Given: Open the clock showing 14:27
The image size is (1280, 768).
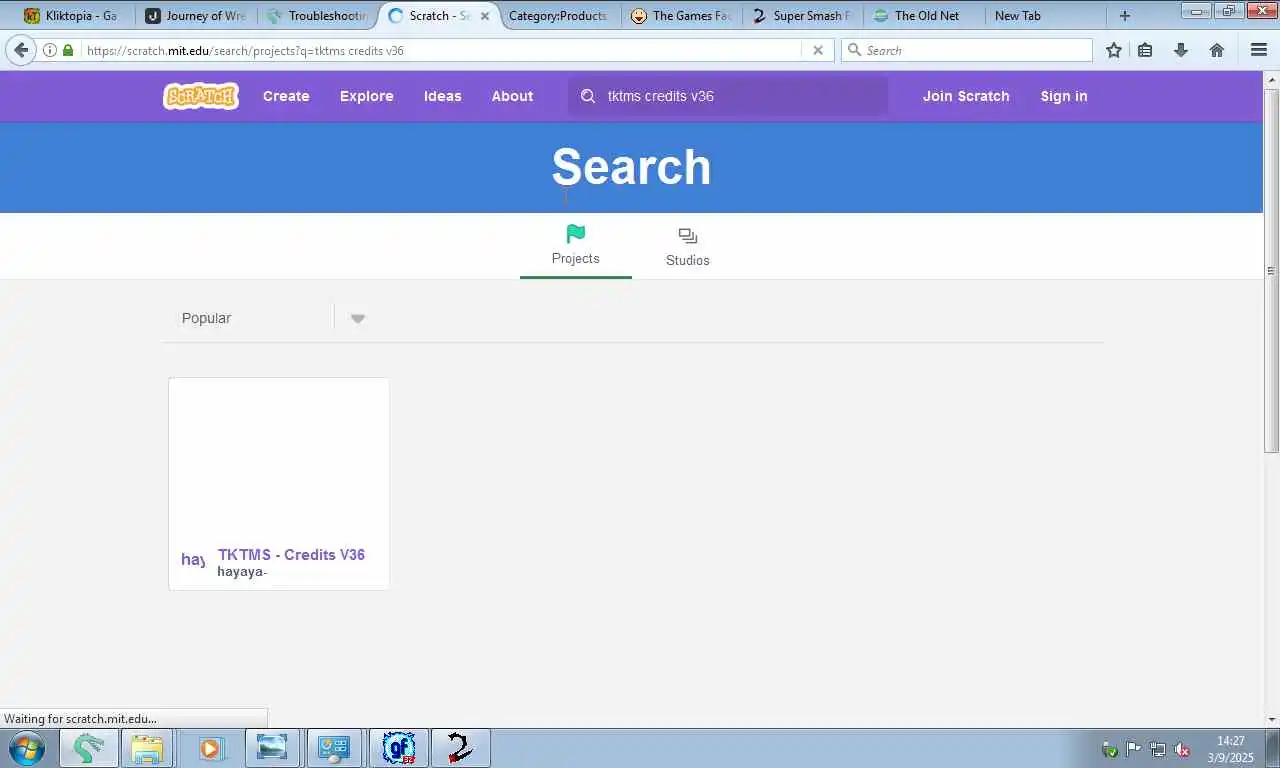Looking at the screenshot, I should [1231, 749].
